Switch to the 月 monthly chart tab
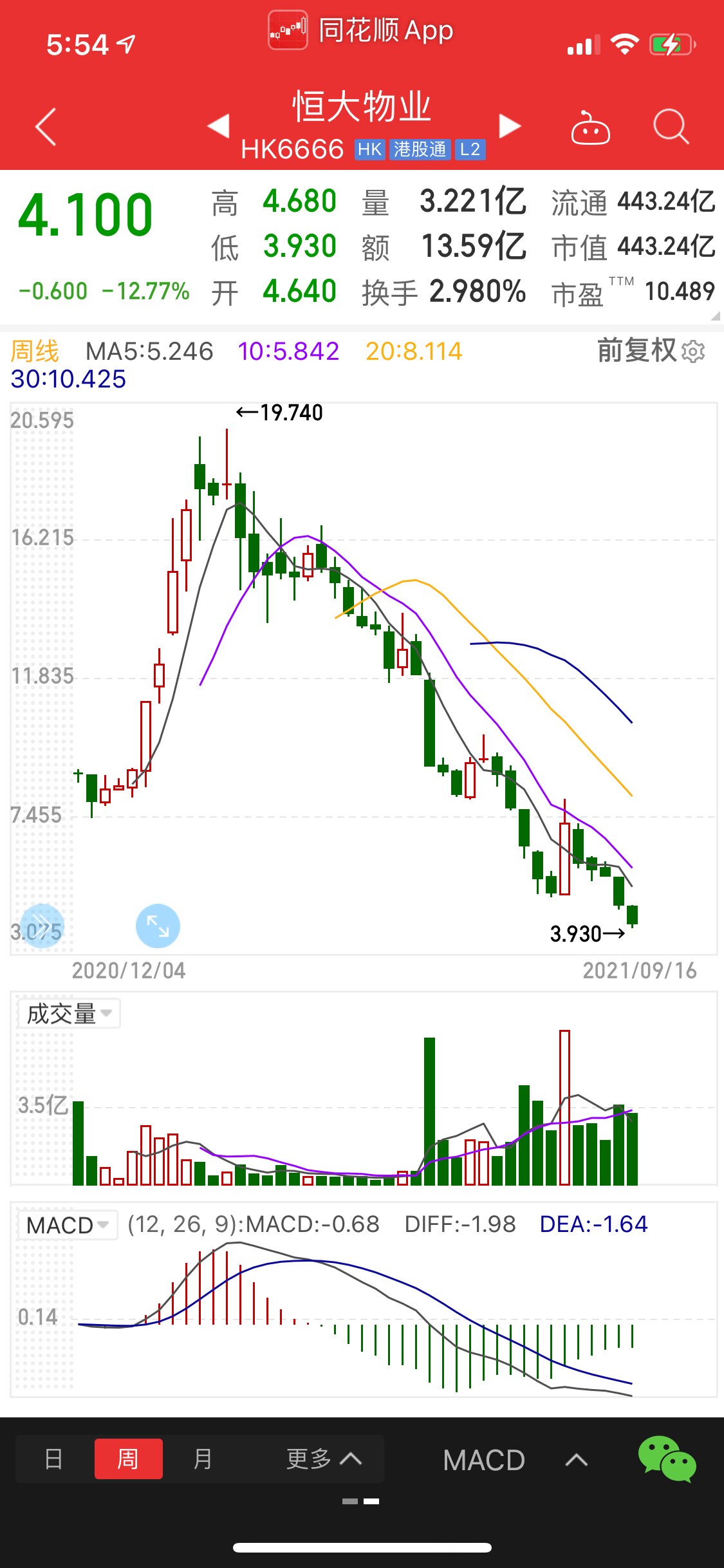Screen dimensions: 724x1568 click(202, 1459)
